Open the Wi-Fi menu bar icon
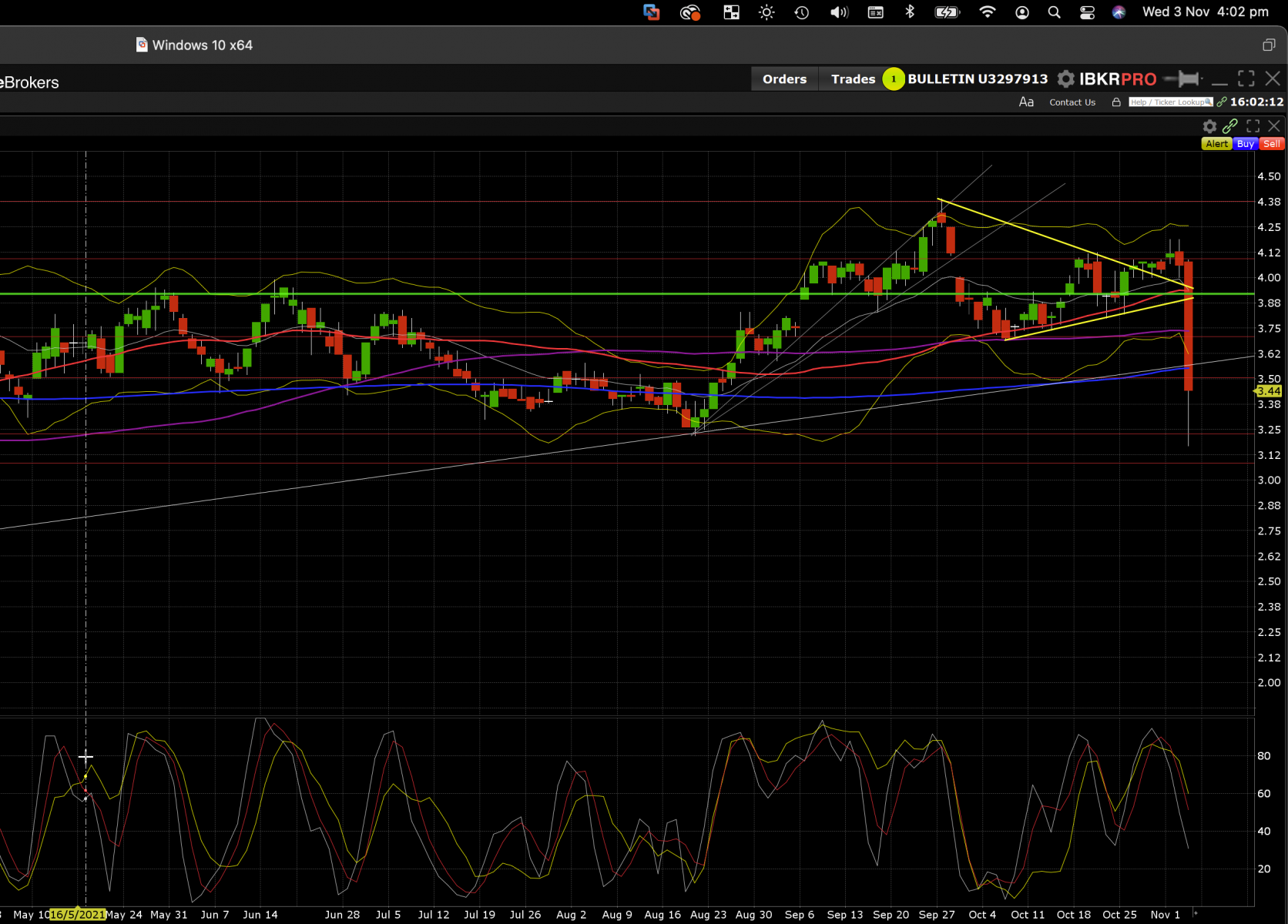1288x924 pixels. click(987, 12)
